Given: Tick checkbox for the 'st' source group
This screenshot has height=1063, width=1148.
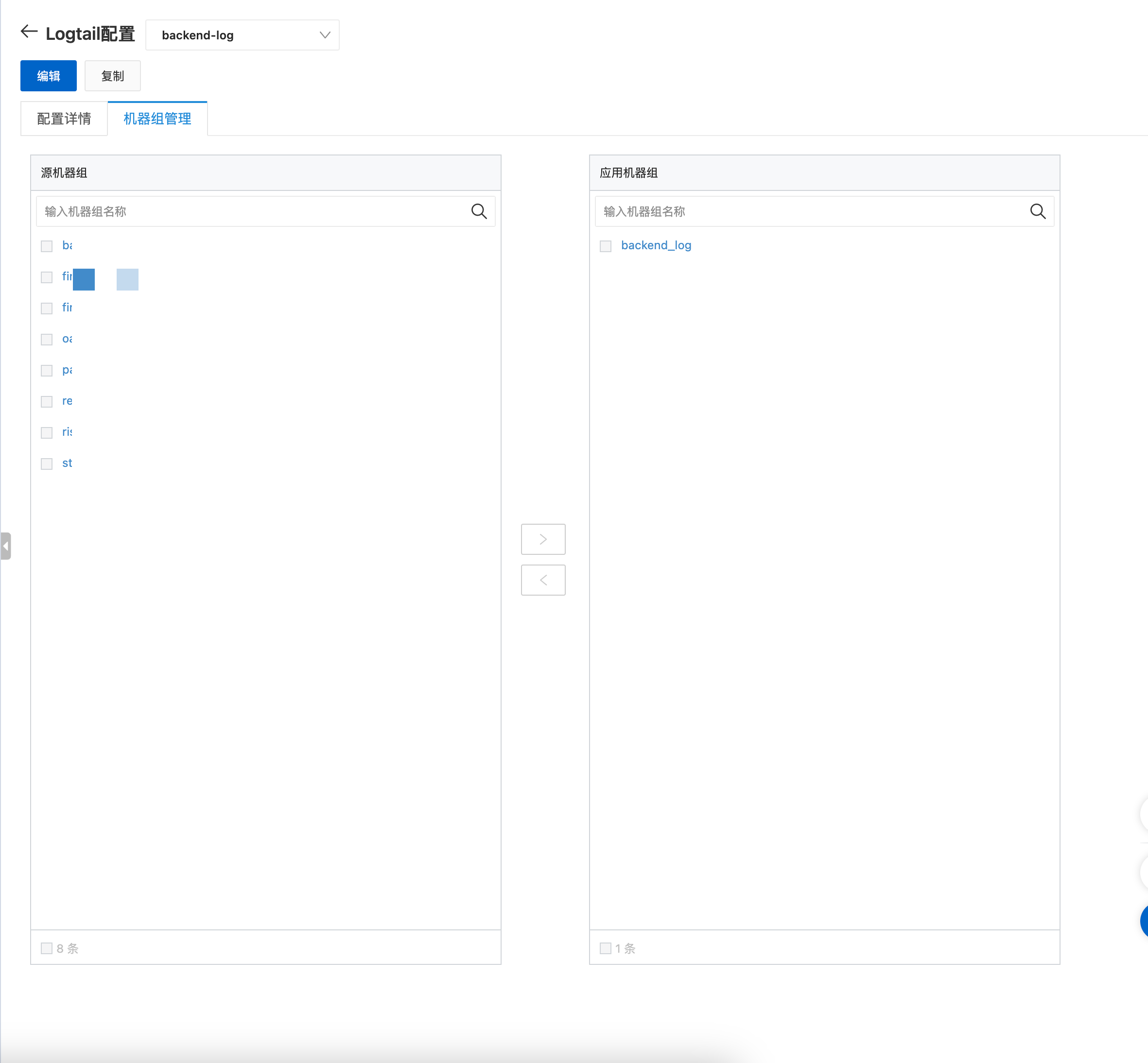Looking at the screenshot, I should [47, 463].
